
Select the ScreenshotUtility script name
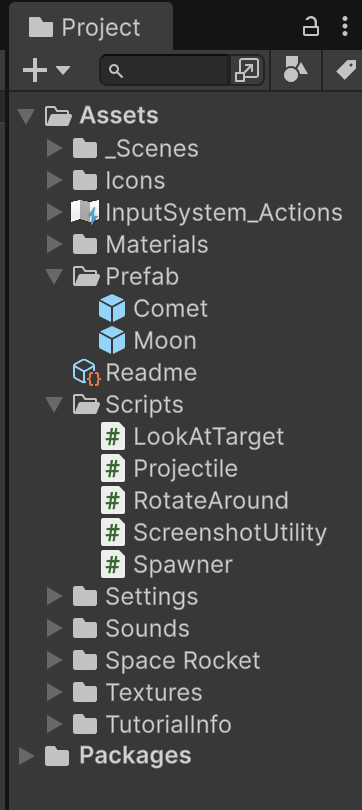(x=230, y=534)
